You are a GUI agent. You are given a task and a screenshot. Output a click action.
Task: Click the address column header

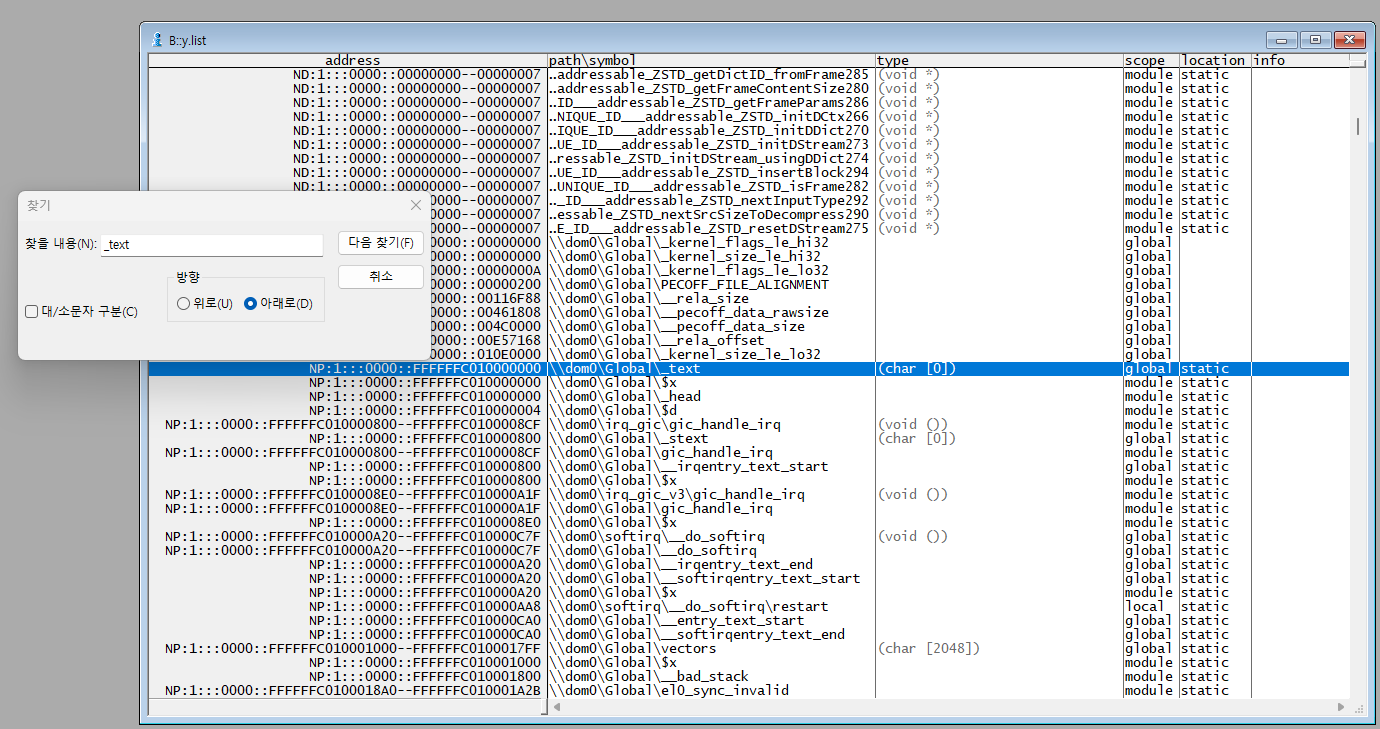point(352,61)
